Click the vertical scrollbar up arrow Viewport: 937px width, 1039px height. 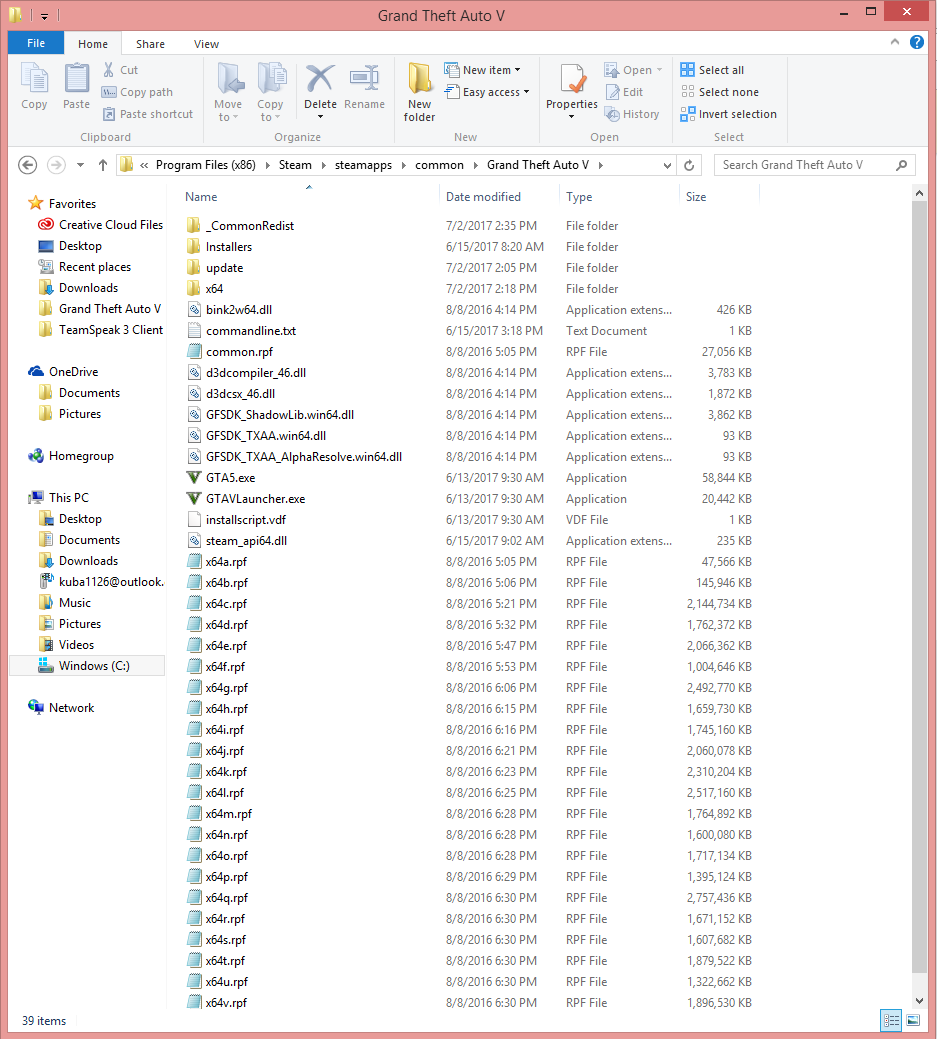(919, 193)
